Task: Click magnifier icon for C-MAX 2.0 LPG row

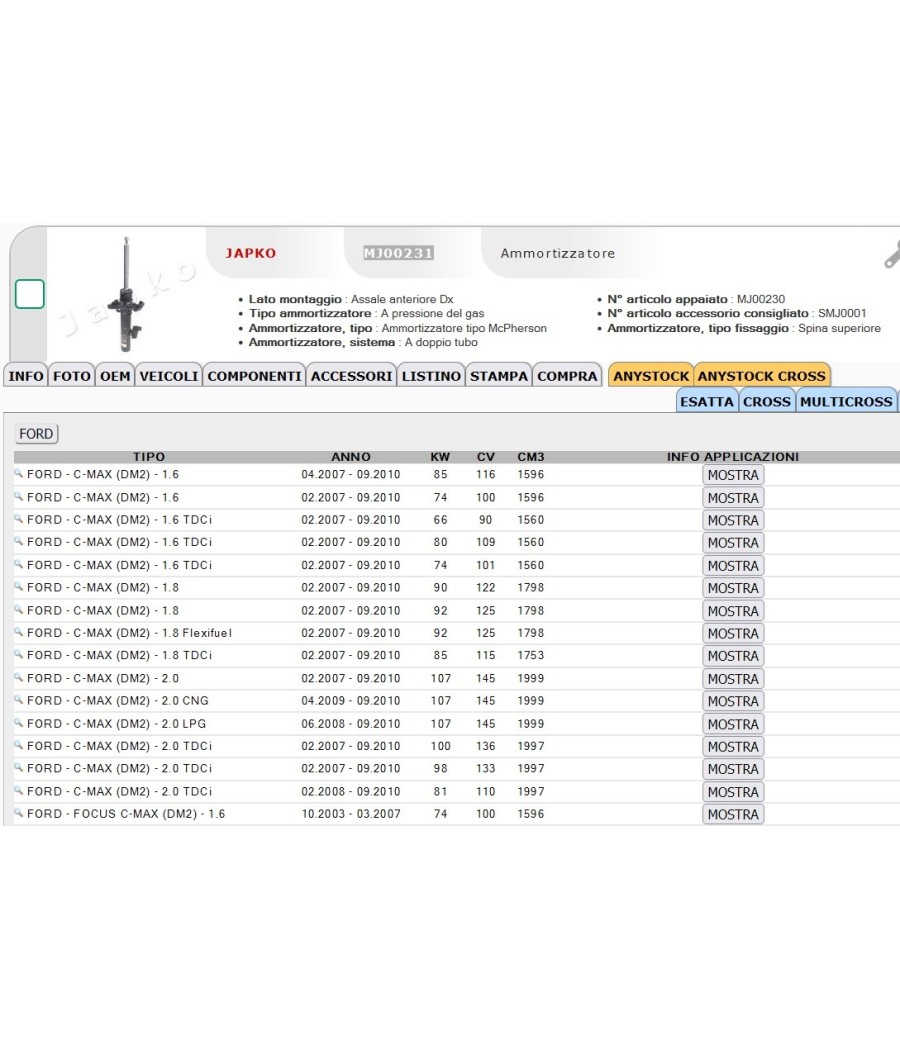Action: click(x=19, y=723)
